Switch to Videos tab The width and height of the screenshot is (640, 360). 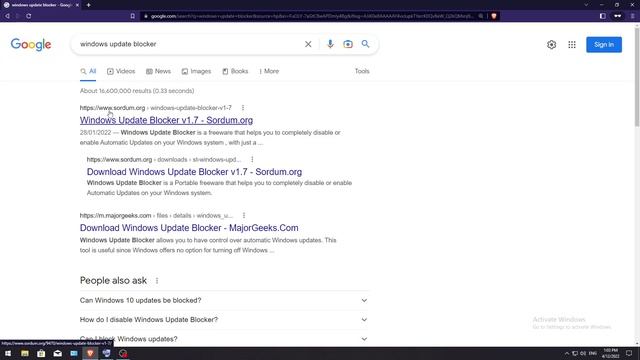121,71
